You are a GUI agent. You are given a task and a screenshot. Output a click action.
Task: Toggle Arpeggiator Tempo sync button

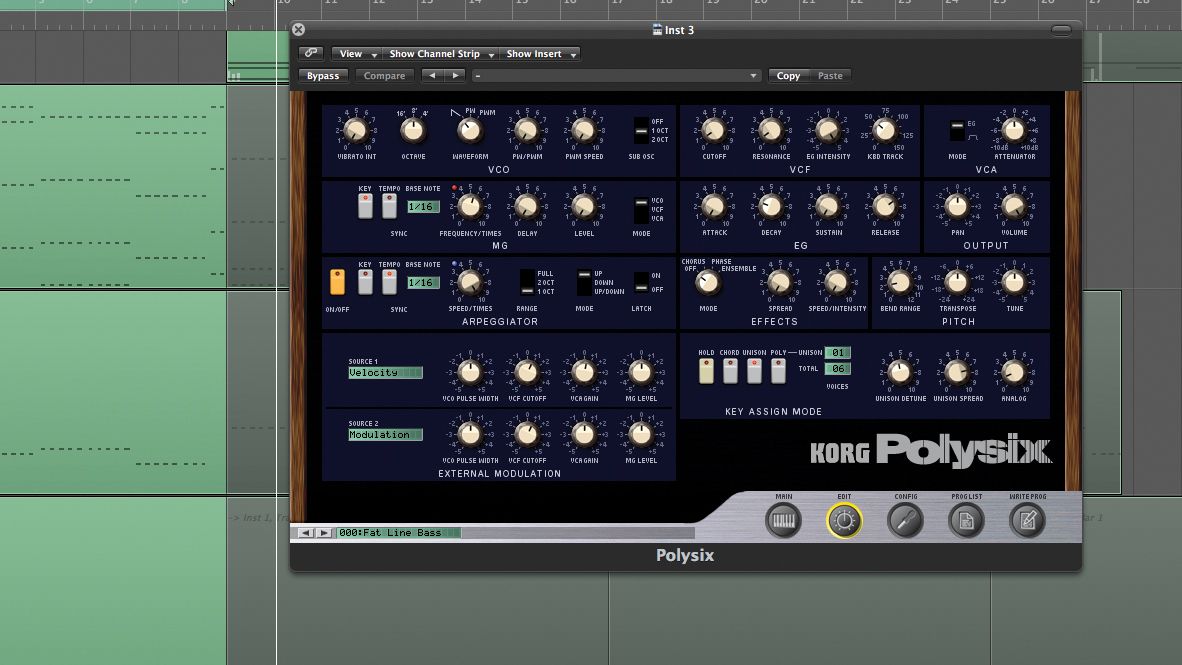coord(389,282)
